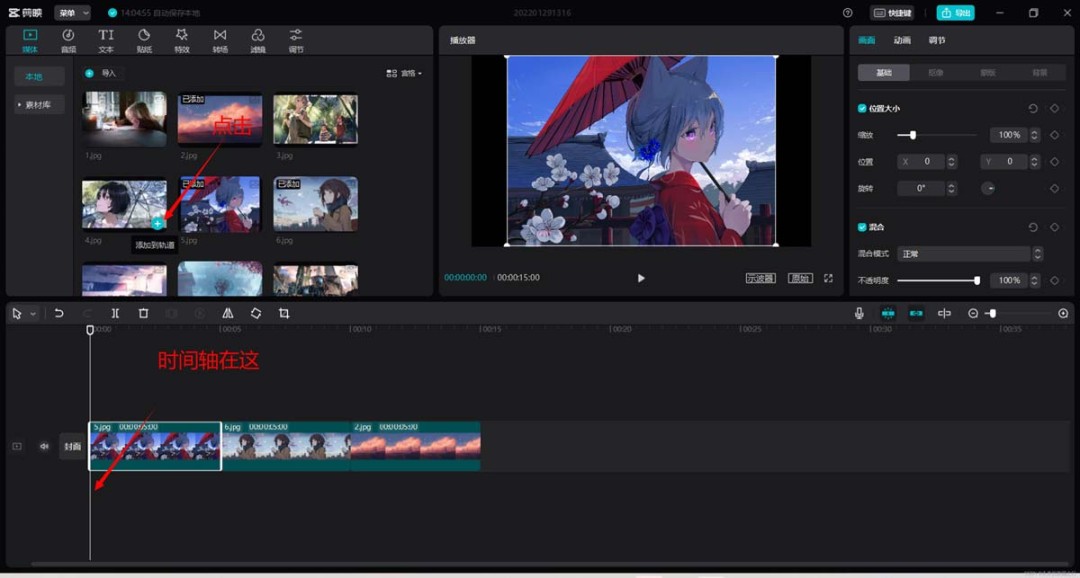Mute the timeline track audio
Screen dimensions: 1080x578
tap(43, 446)
